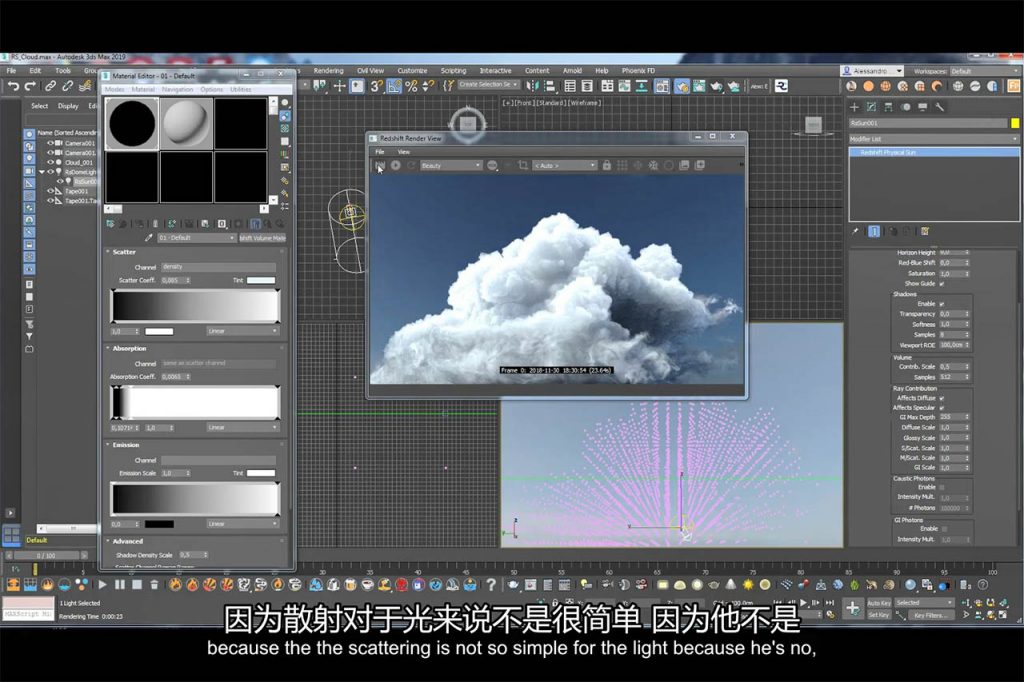
Task: Click the Redshift logo toolbar icon
Action: pos(781,86)
